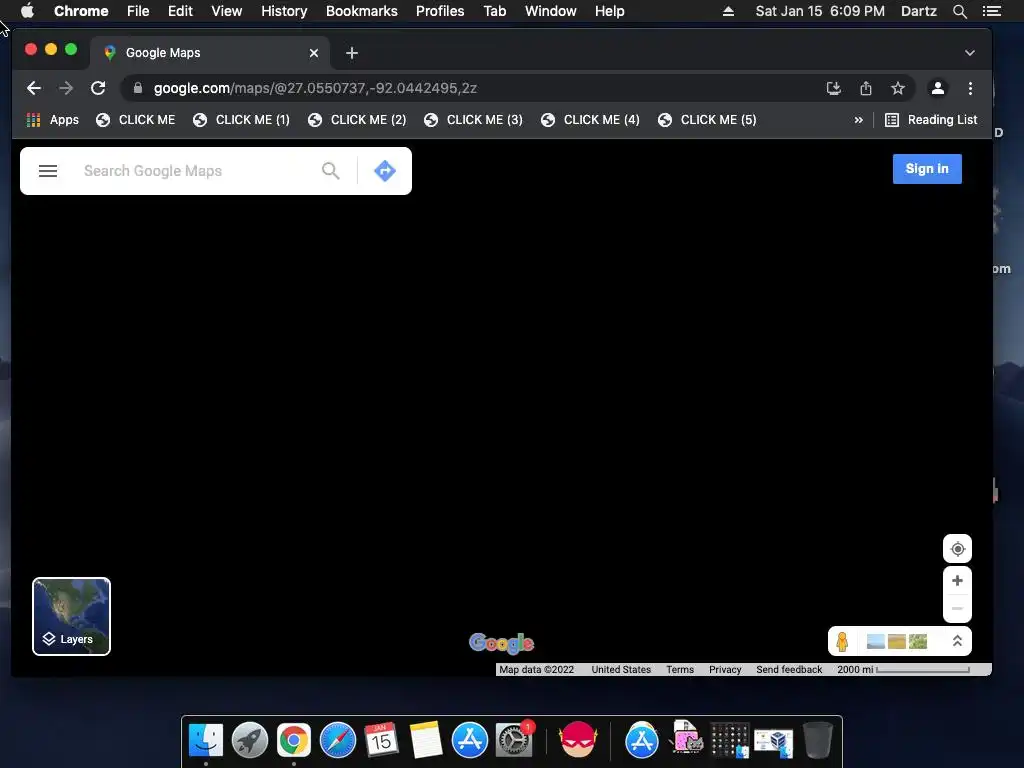Open the Chrome profile avatar
The image size is (1024, 768).
coord(938,88)
